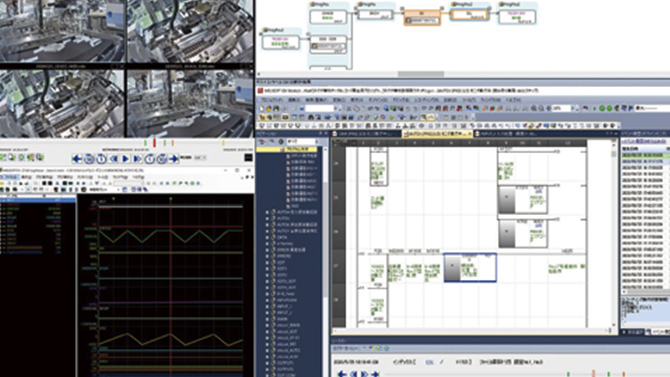Expand the e-Factory tree node
The image size is (670, 377).
pyautogui.click(x=267, y=243)
